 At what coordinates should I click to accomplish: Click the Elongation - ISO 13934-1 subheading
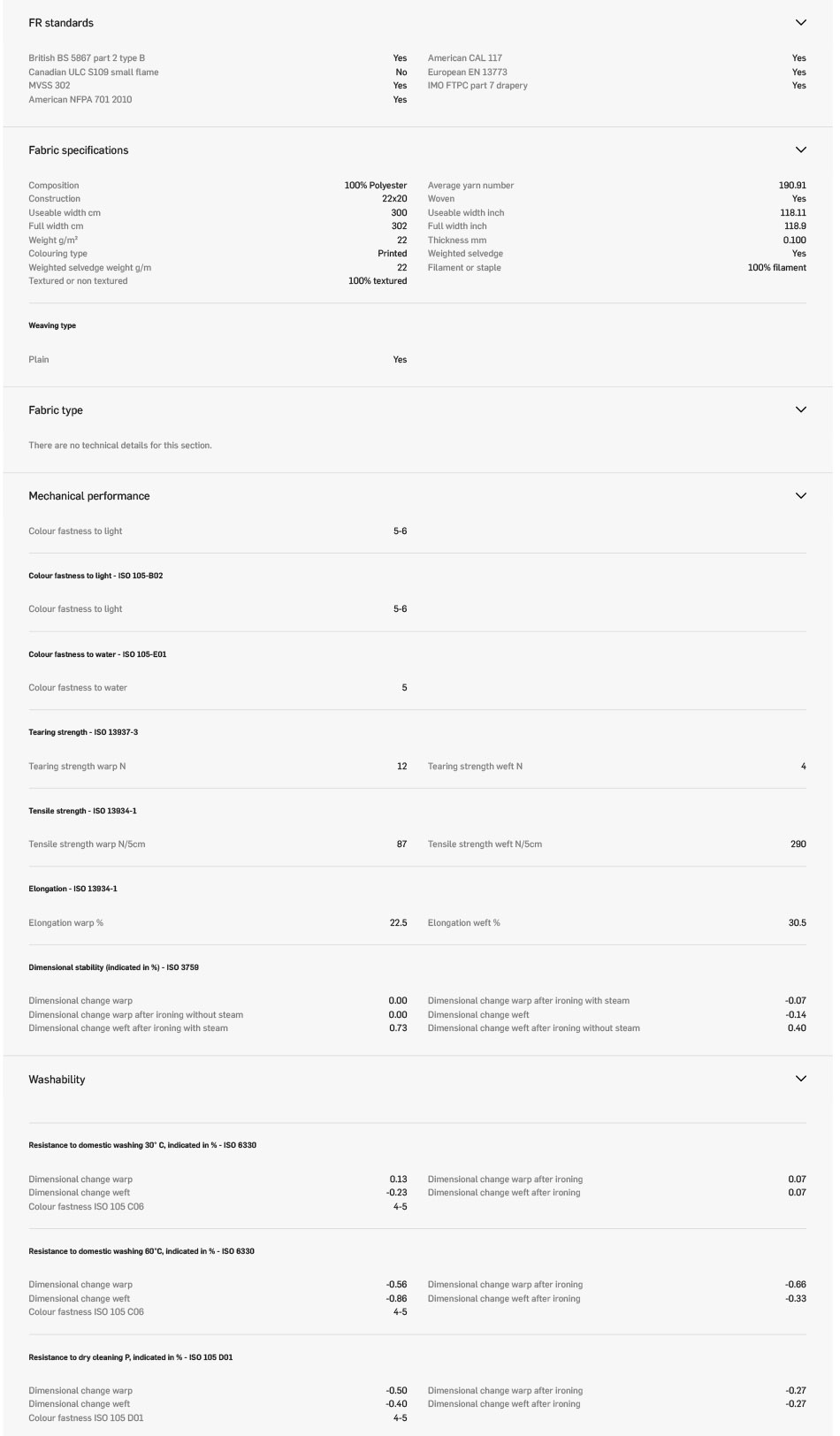click(x=73, y=889)
